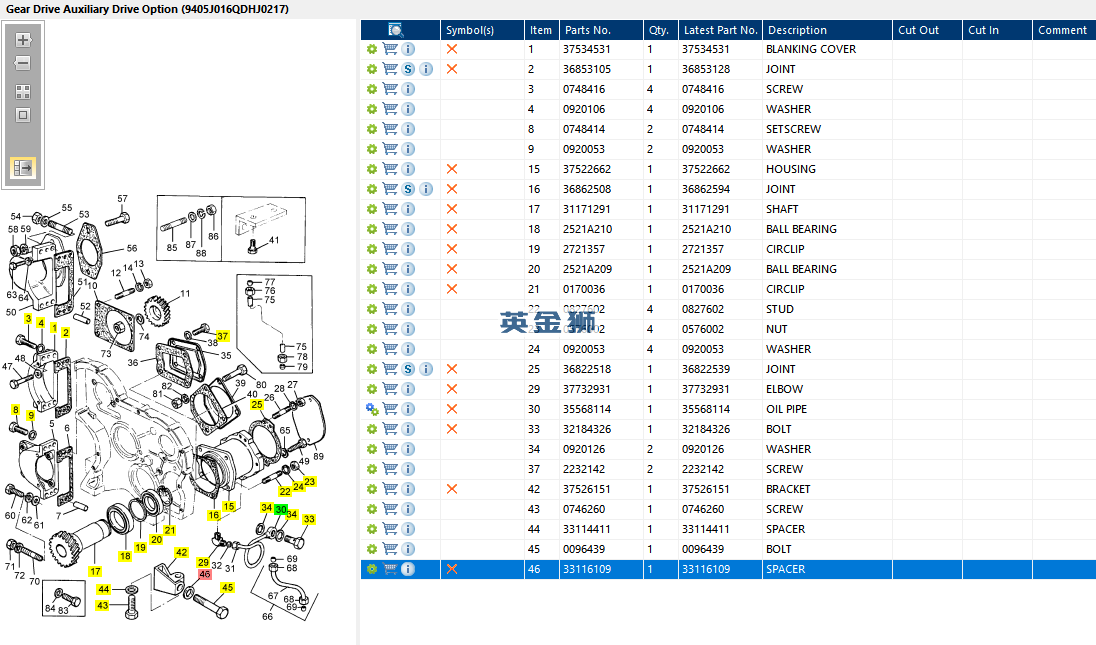Show info for item 33 BOLT
This screenshot has width=1096, height=645.
click(x=408, y=429)
